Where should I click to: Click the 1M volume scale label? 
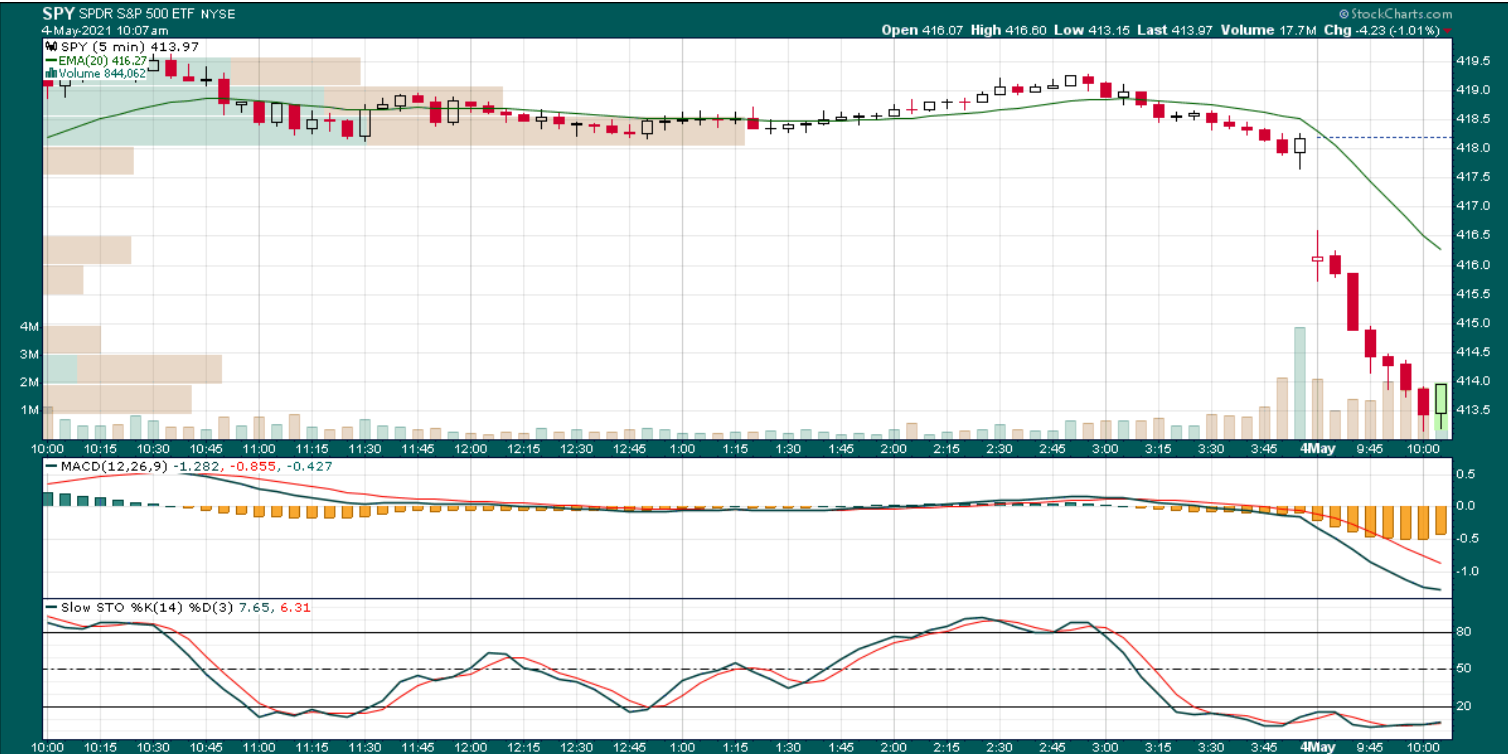tap(29, 411)
